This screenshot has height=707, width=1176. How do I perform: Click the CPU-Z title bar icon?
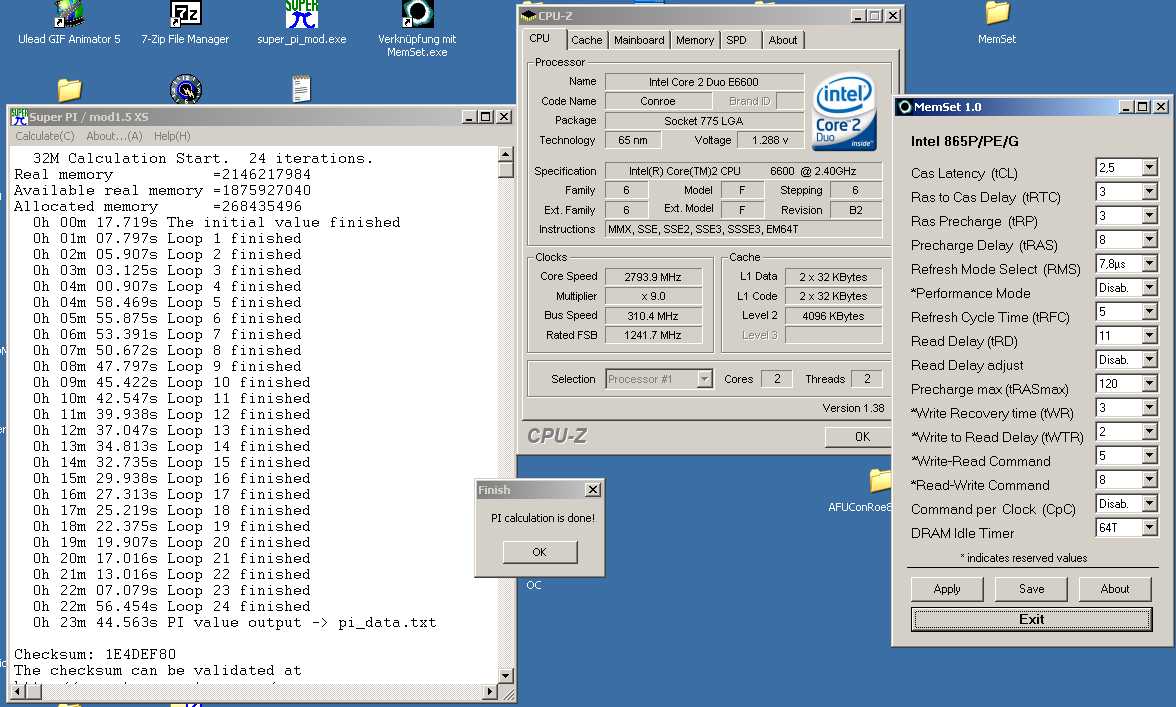click(529, 16)
